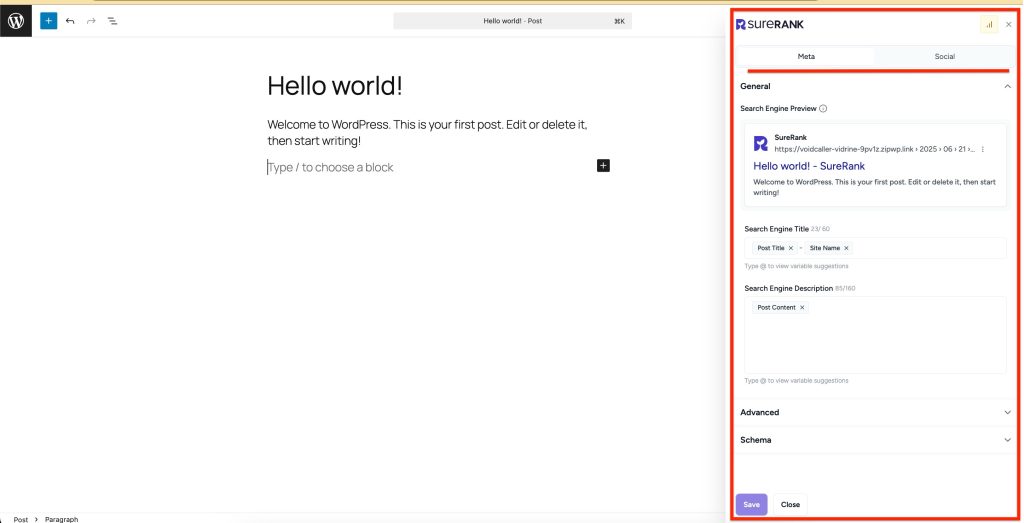Remove the Site Name variable tag
The height and width of the screenshot is (523, 1024).
[x=846, y=248]
